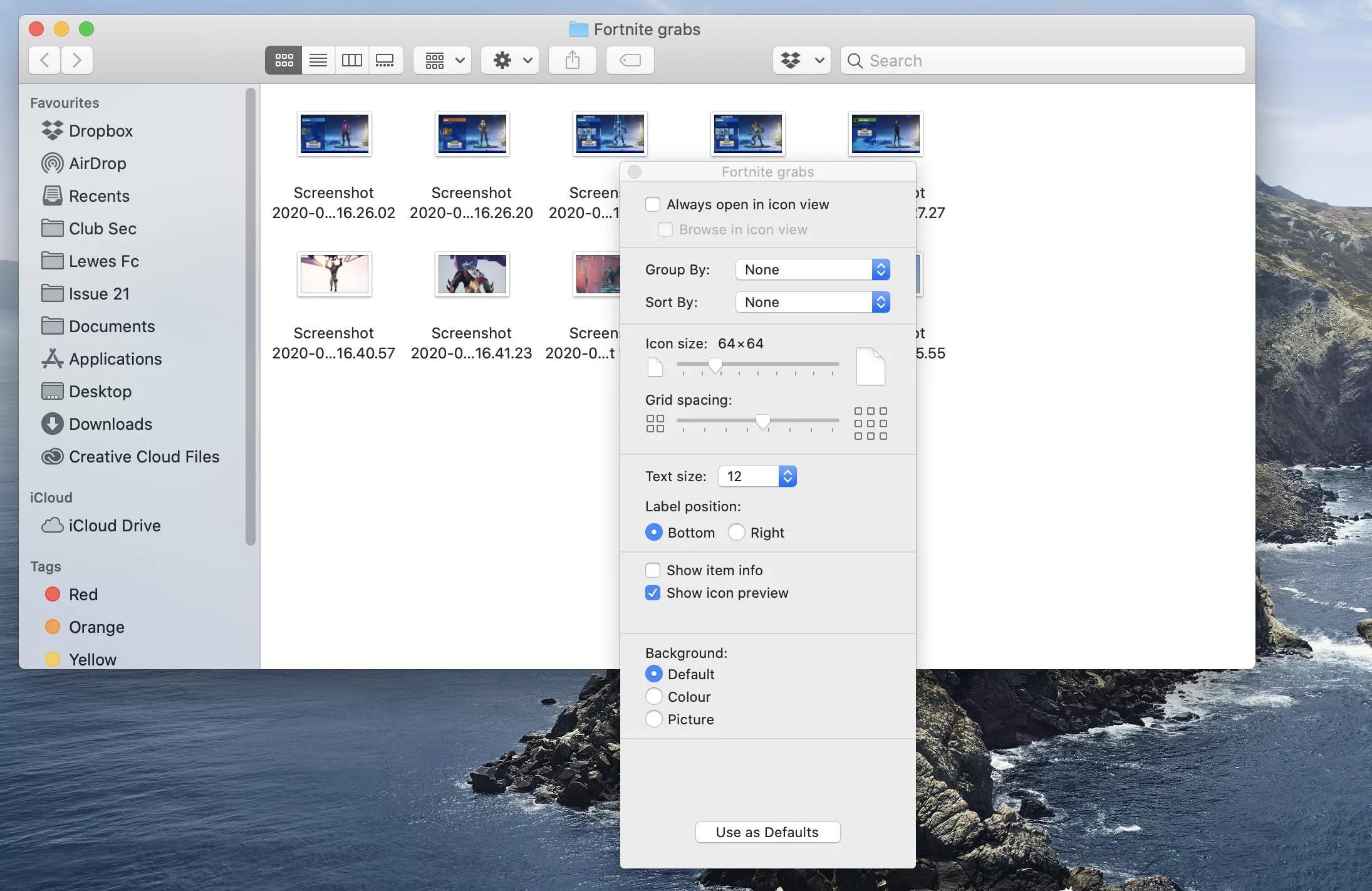Select Recents in the Favourites sidebar
Screen dimensions: 1372x891
[98, 196]
